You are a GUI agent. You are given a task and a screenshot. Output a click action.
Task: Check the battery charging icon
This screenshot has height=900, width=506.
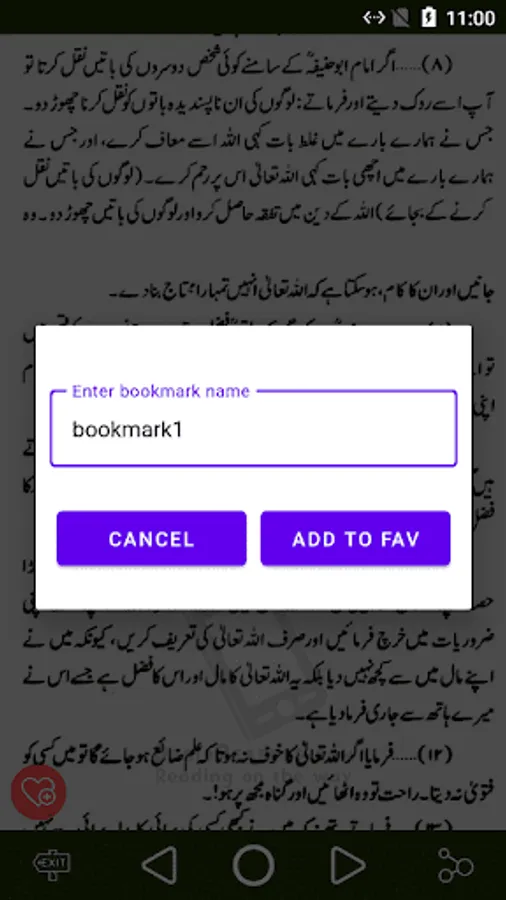point(429,17)
